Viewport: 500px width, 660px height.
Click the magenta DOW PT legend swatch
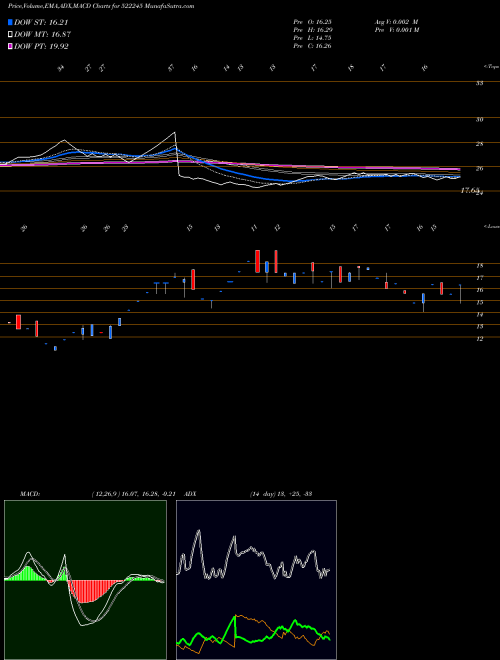pyautogui.click(x=10, y=46)
